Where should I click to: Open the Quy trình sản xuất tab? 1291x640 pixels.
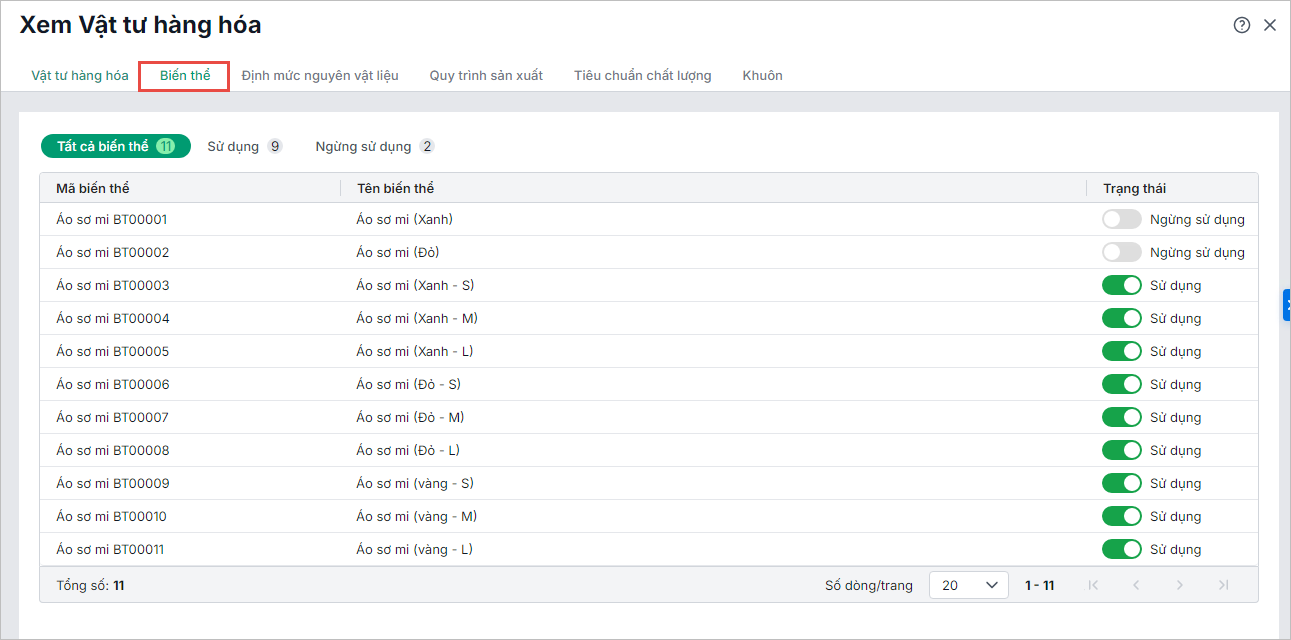tap(486, 76)
